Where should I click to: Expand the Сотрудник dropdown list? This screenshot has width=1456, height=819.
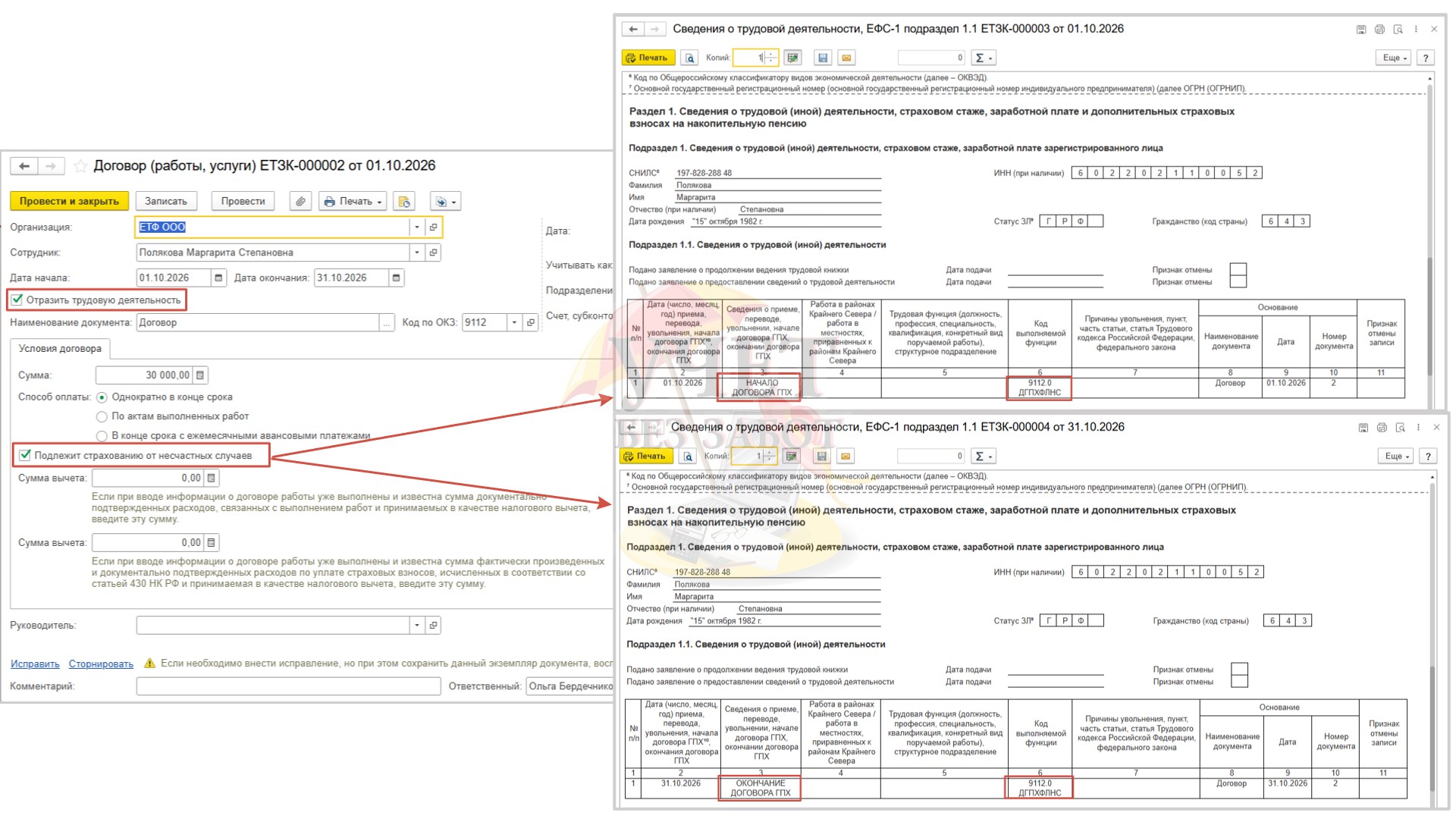point(416,253)
